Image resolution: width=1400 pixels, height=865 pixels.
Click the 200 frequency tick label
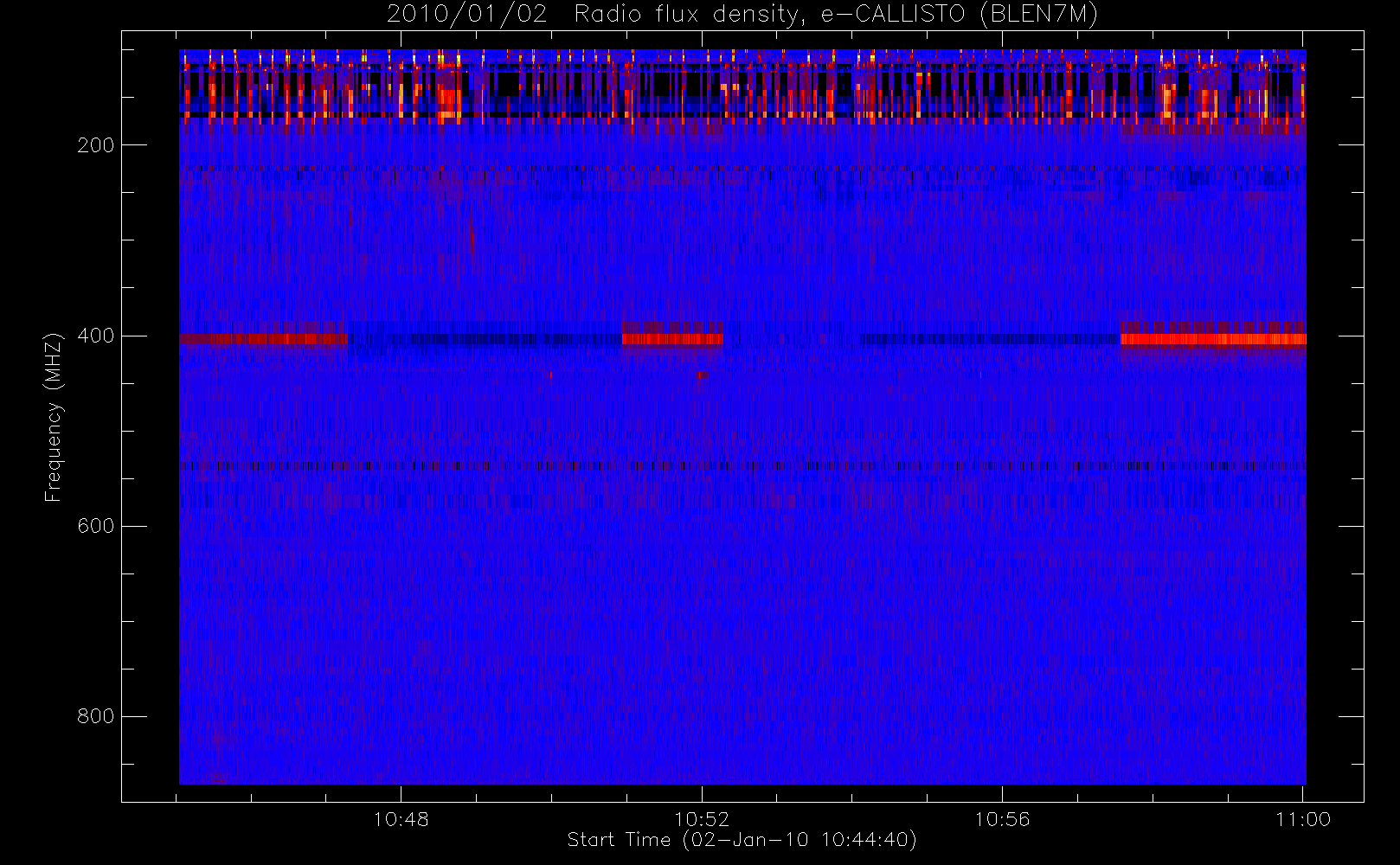[96, 145]
